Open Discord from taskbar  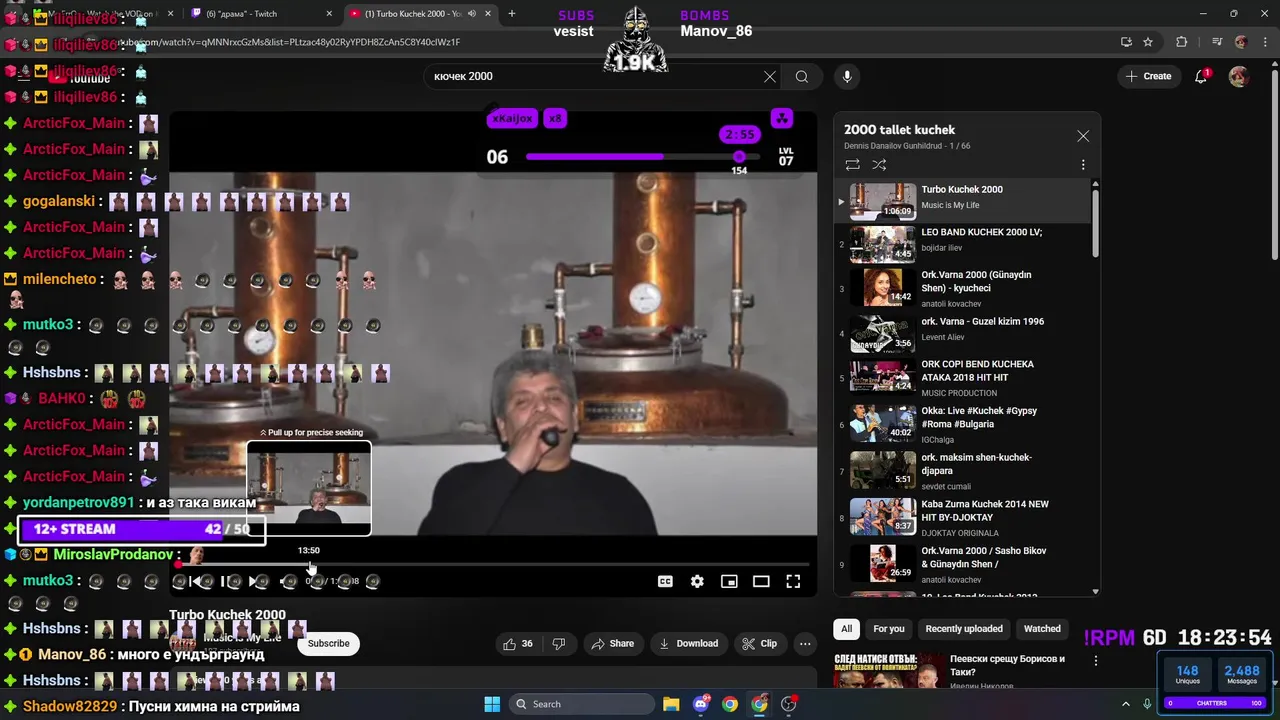click(701, 704)
